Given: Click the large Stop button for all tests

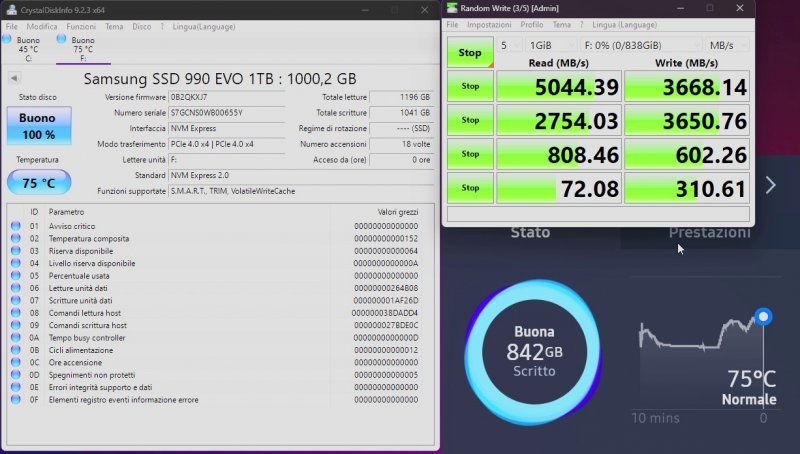Looking at the screenshot, I should coord(470,53).
